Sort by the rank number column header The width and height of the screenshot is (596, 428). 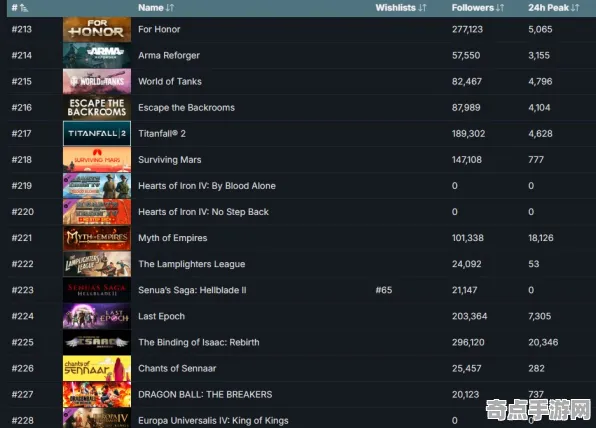19,8
